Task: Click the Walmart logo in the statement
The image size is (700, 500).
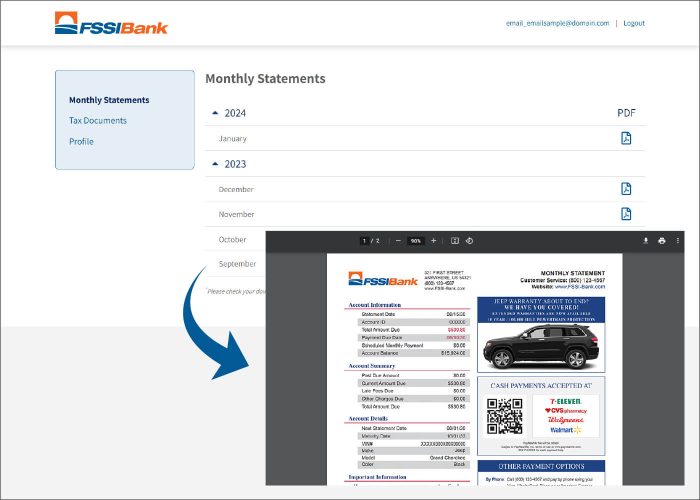Action: [565, 430]
